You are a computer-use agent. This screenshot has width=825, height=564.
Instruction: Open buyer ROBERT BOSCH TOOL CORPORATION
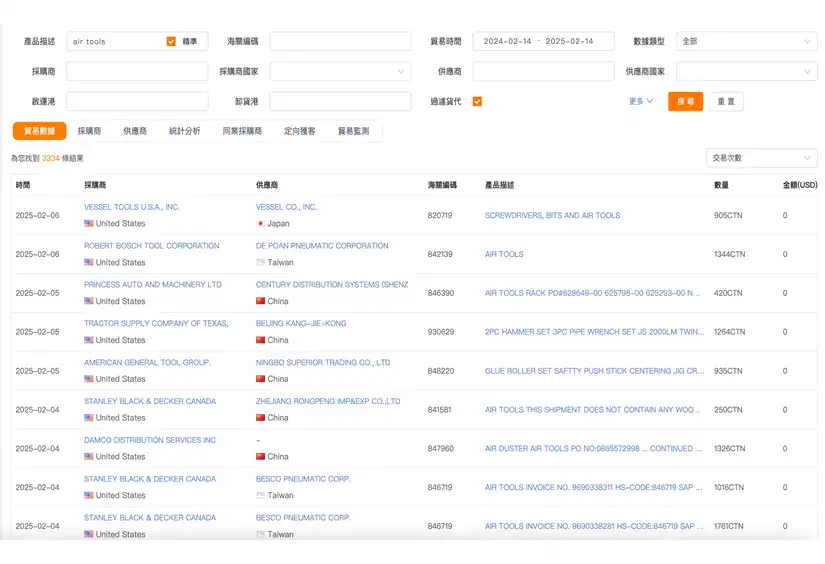[152, 246]
